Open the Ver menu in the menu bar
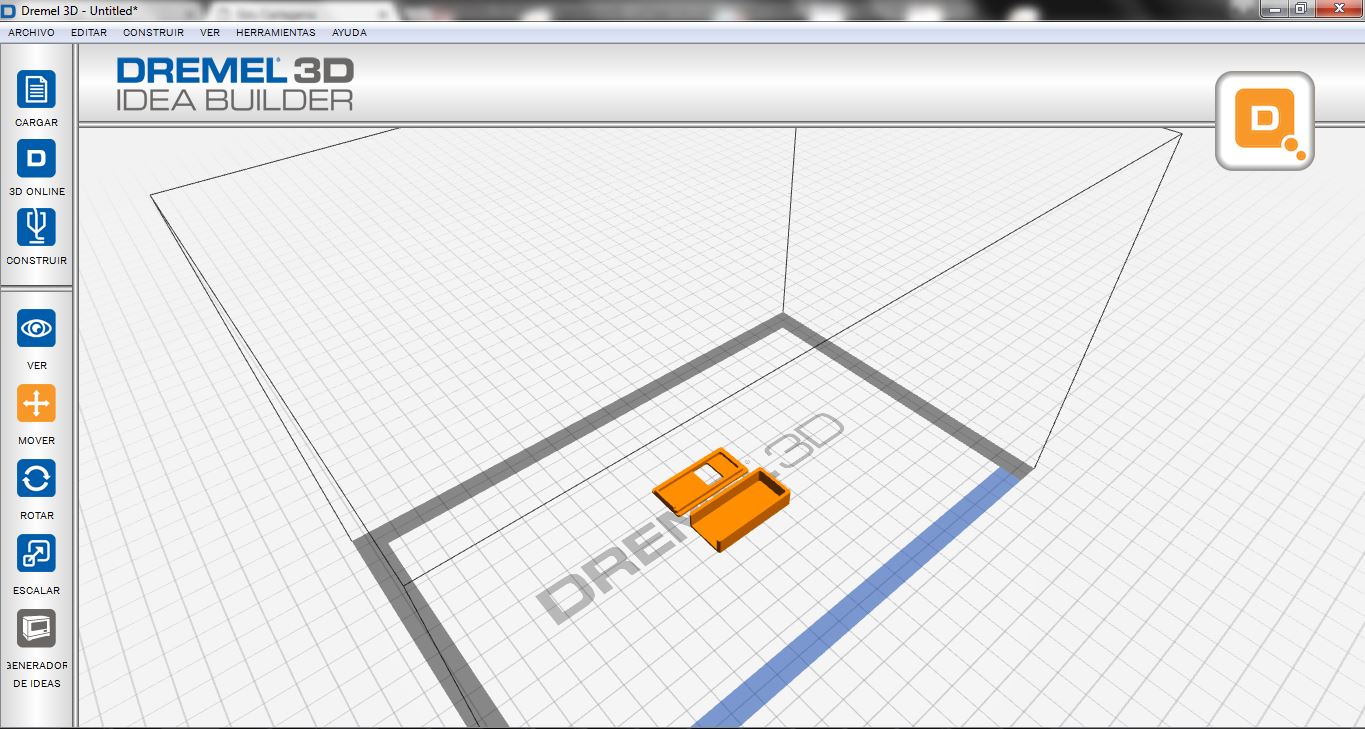Screen dimensions: 1365x729 pos(210,32)
